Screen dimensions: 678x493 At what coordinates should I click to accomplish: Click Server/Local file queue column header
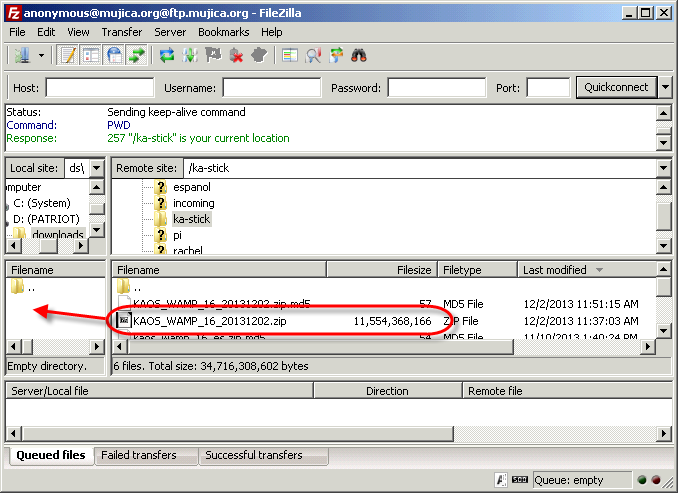(160, 391)
